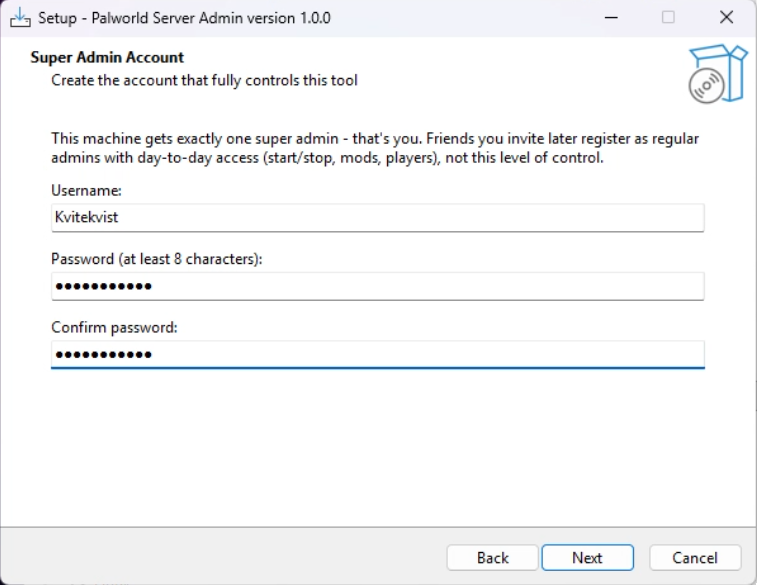Click the 'Username:' label
The height and width of the screenshot is (585, 757).
point(86,191)
